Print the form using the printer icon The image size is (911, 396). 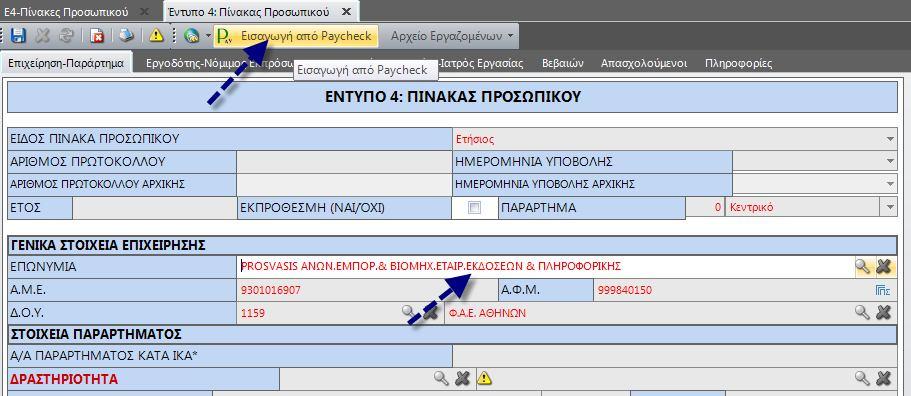(x=126, y=36)
